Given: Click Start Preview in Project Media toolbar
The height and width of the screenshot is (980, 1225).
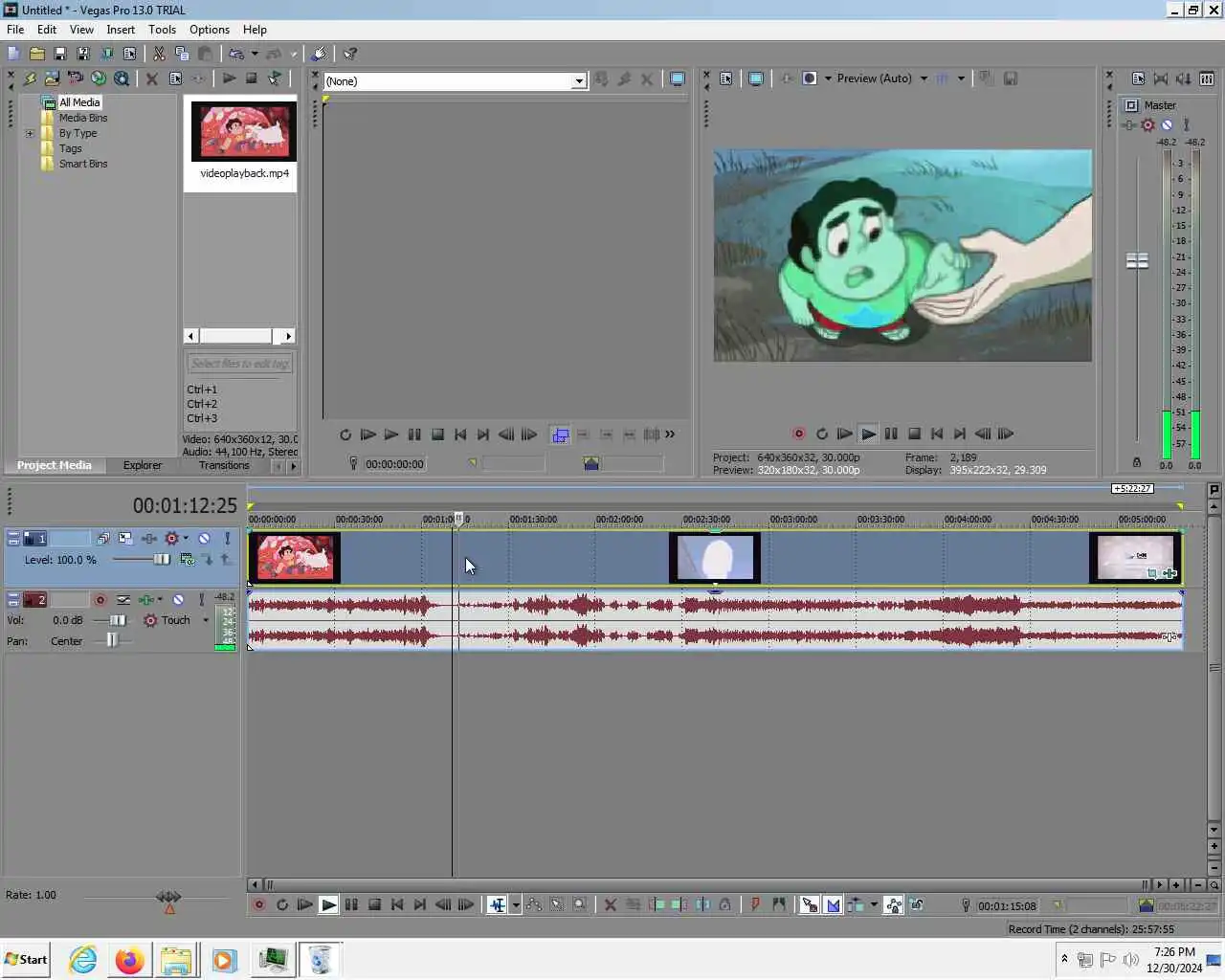Looking at the screenshot, I should (x=229, y=78).
